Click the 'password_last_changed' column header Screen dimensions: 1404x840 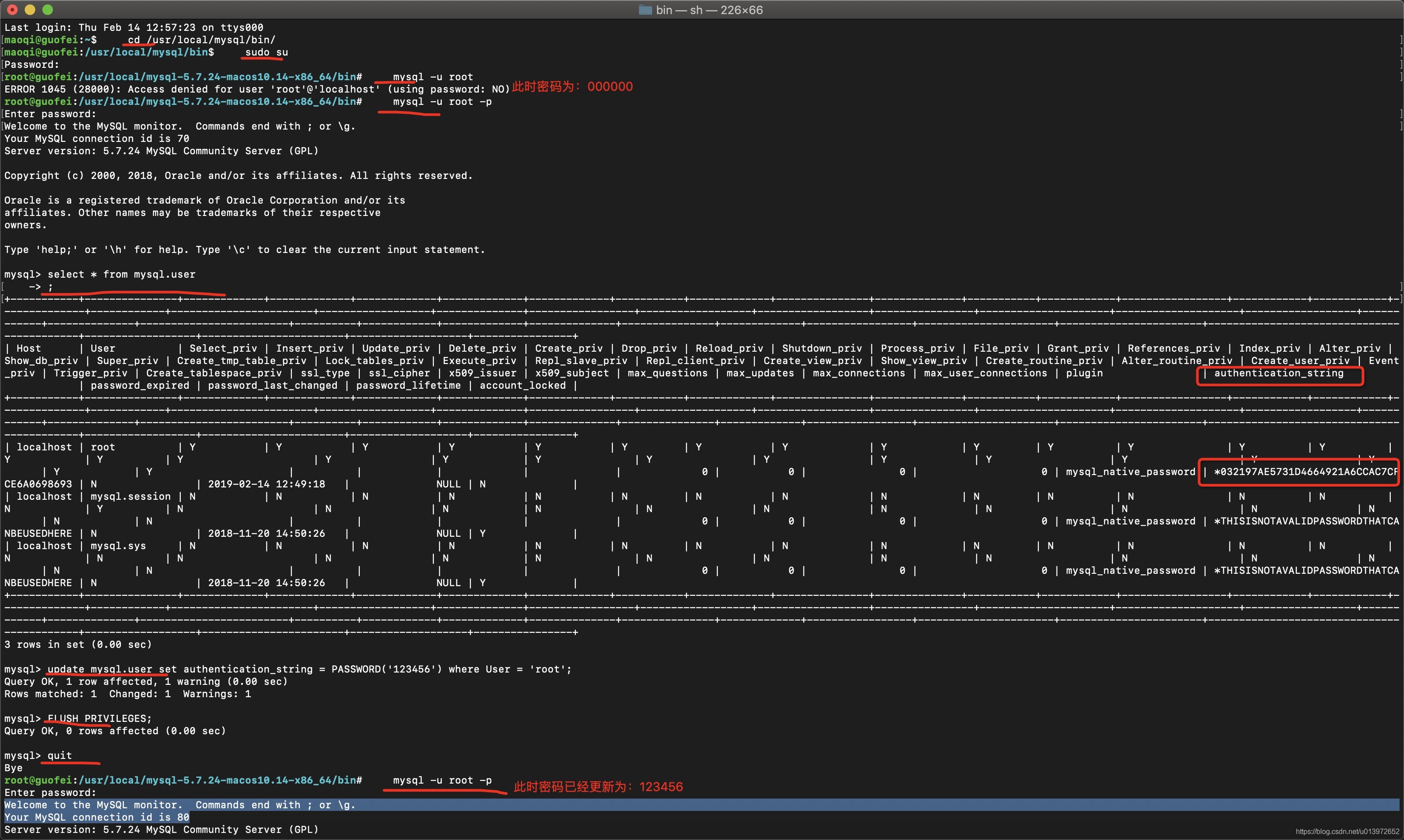[273, 386]
